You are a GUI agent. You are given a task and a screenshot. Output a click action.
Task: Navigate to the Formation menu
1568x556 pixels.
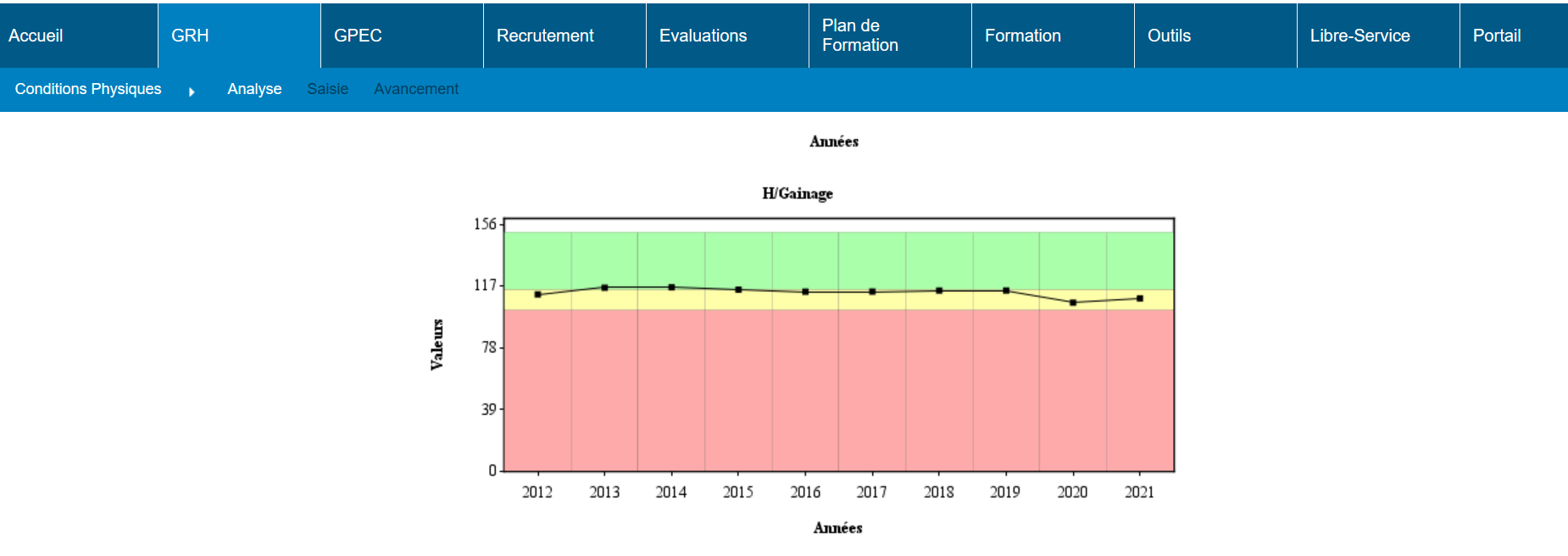coord(1022,36)
